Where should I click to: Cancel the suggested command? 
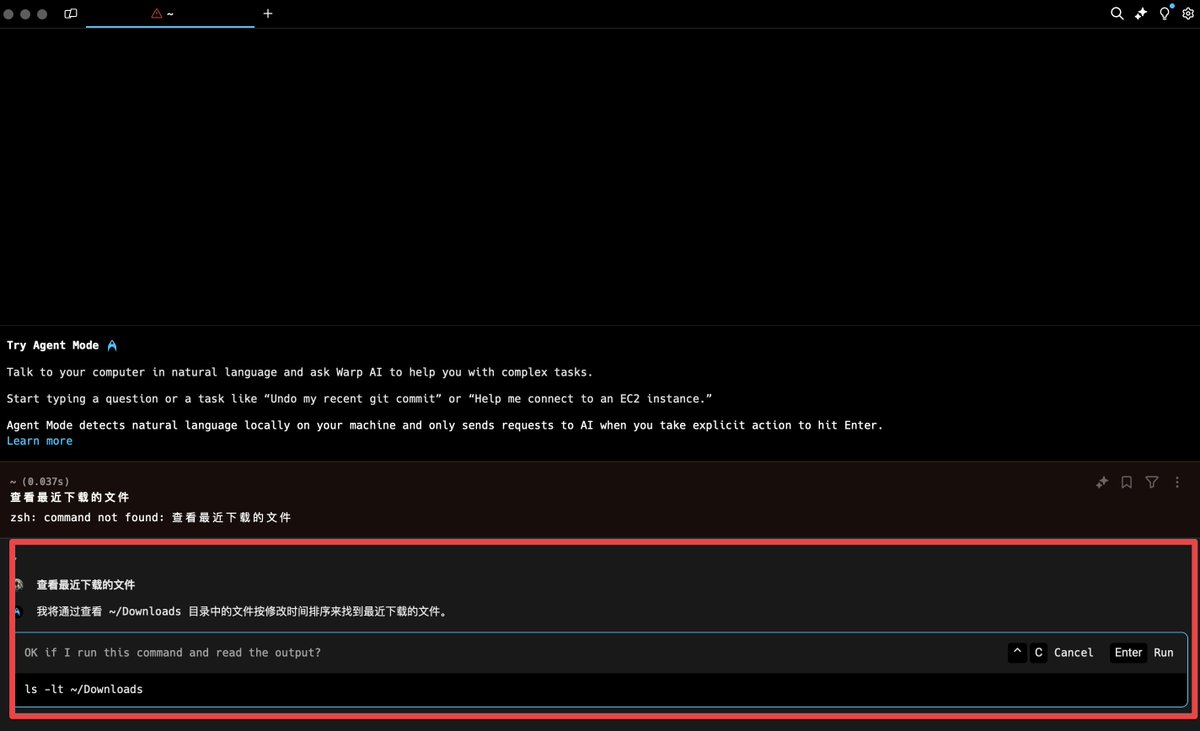pyautogui.click(x=1051, y=652)
